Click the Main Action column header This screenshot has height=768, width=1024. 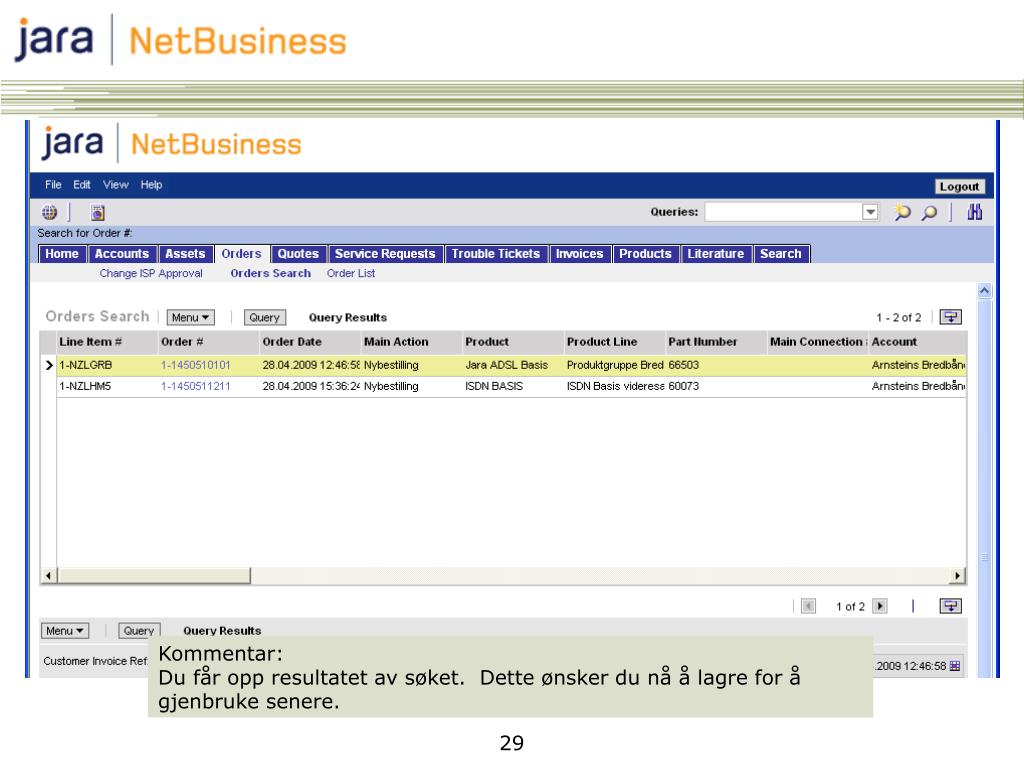click(396, 342)
